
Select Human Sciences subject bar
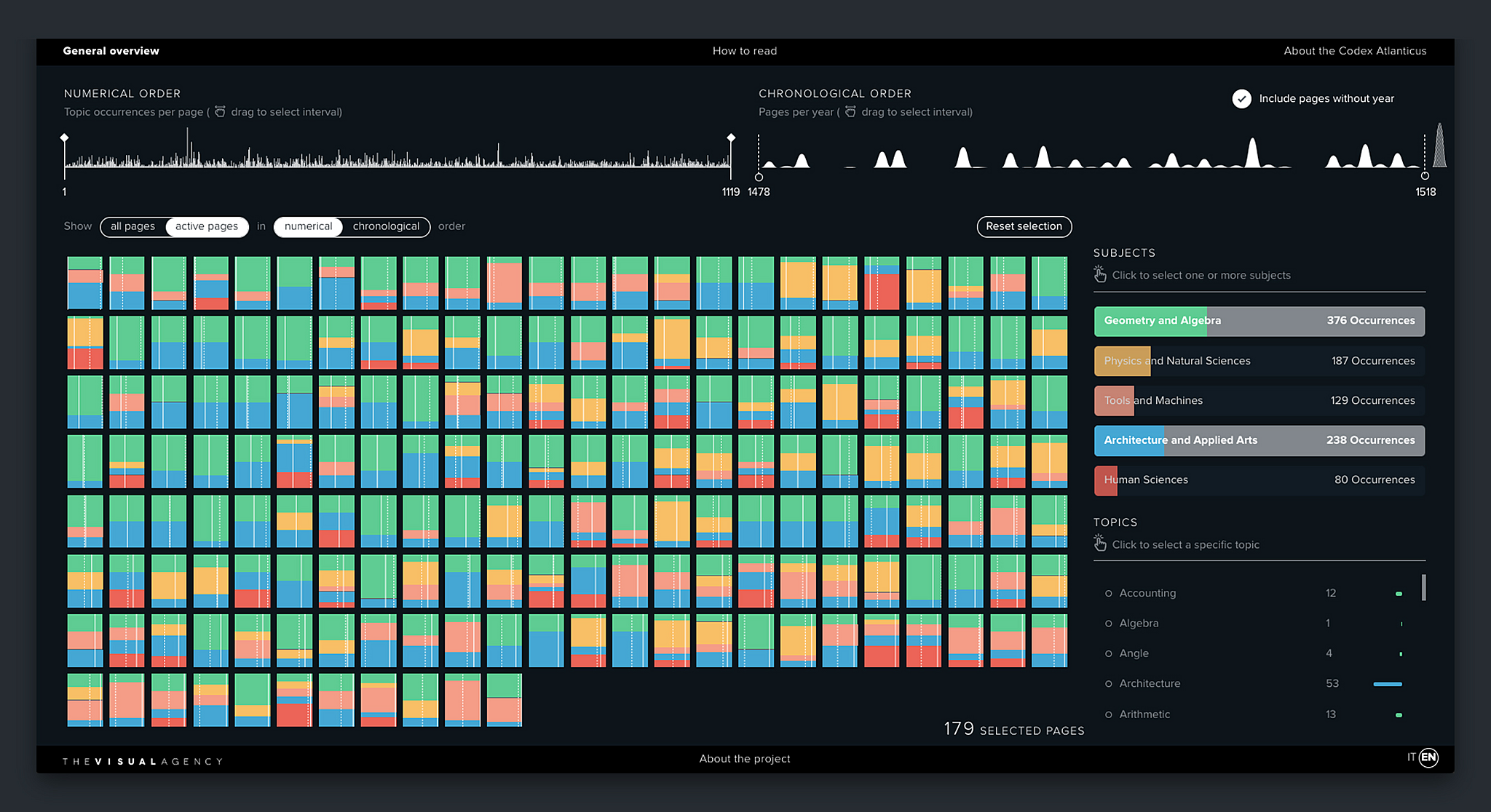[1259, 480]
